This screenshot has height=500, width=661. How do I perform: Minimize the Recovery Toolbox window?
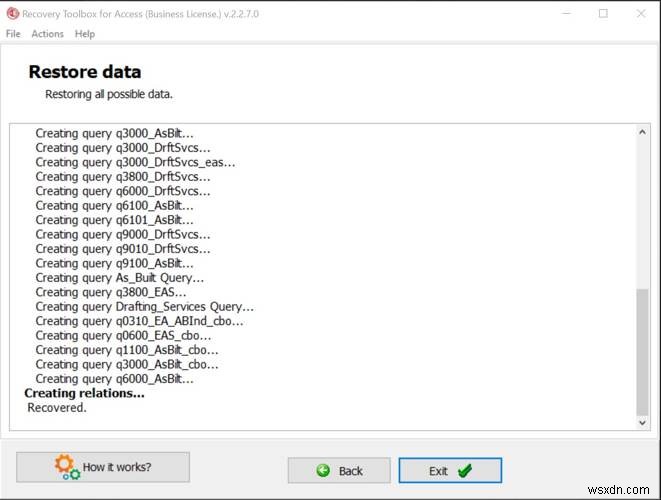click(x=566, y=13)
